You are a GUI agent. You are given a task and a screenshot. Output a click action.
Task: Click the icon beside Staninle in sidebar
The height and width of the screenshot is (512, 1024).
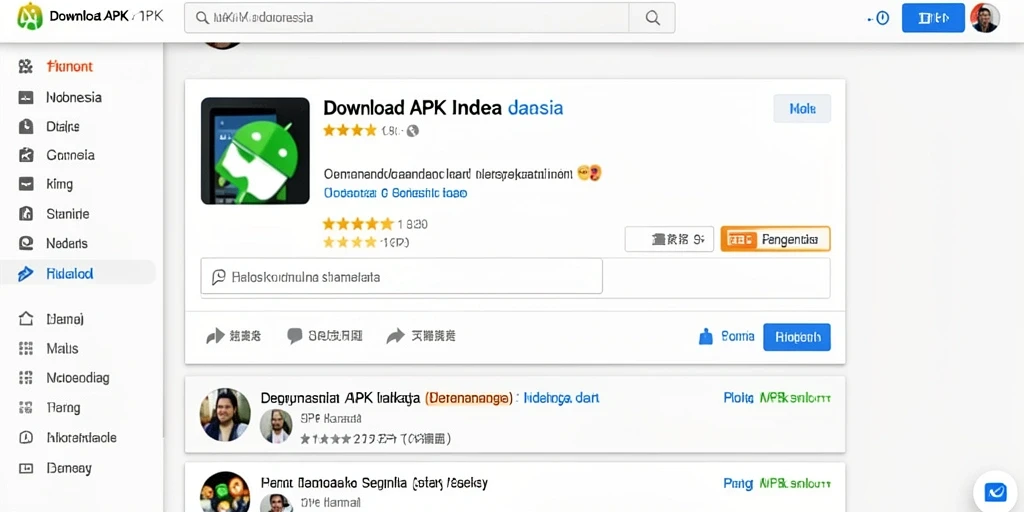pyautogui.click(x=25, y=214)
